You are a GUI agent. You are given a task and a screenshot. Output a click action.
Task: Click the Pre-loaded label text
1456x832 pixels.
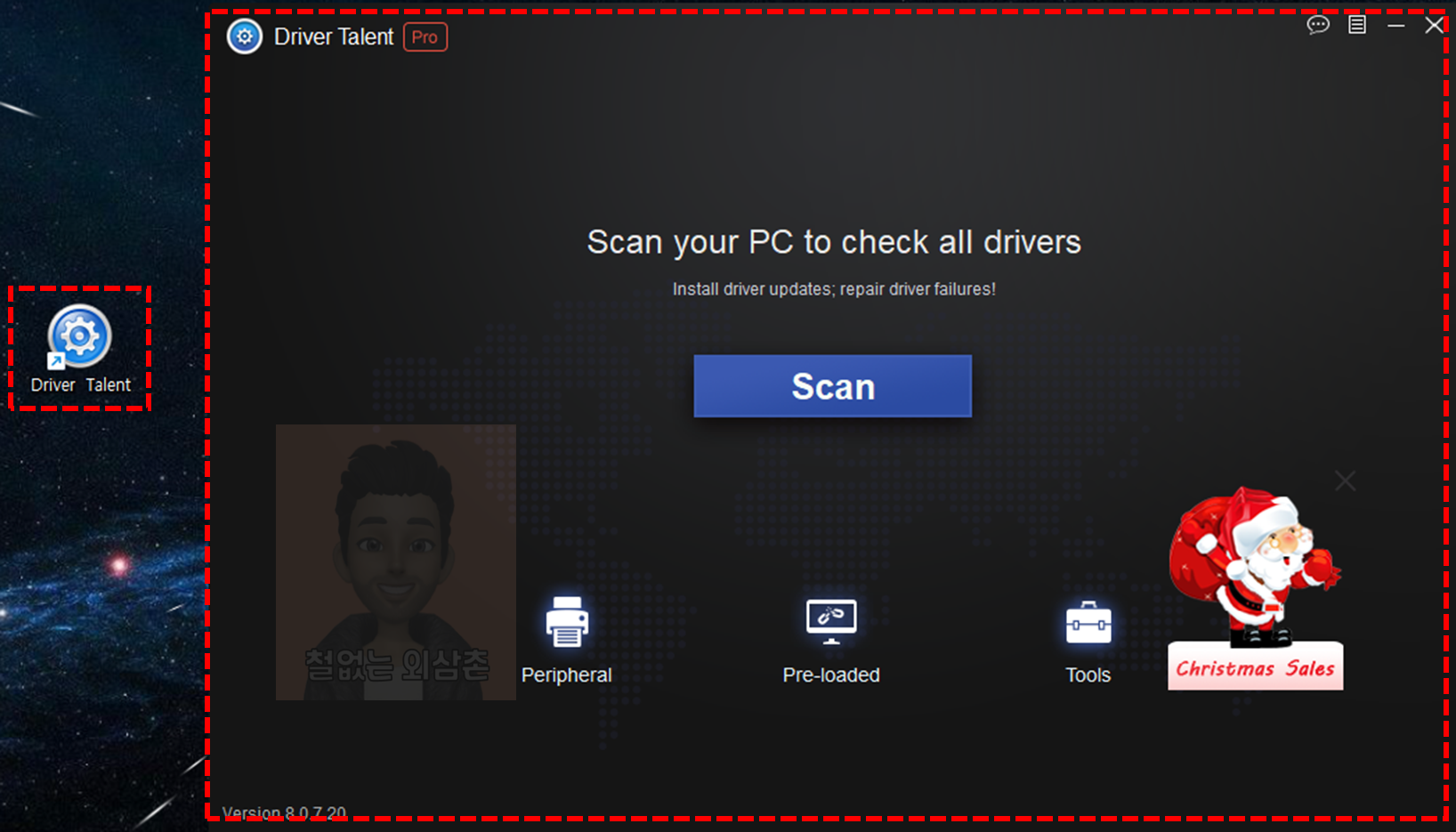[x=831, y=675]
